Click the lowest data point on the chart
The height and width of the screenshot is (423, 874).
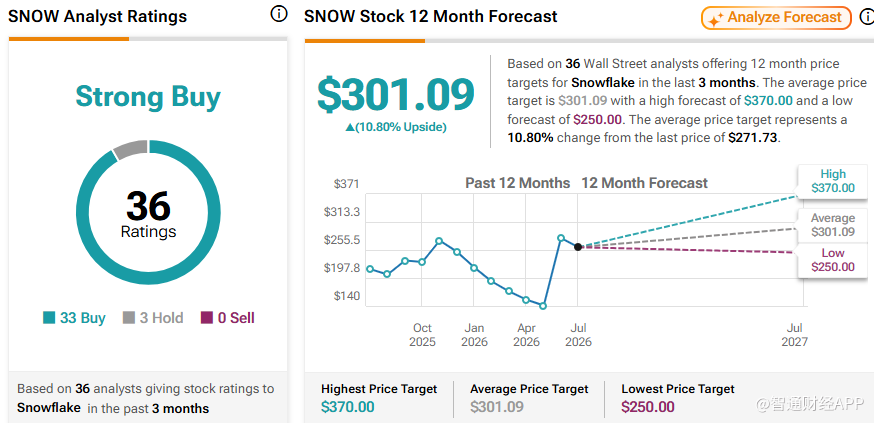tap(543, 306)
